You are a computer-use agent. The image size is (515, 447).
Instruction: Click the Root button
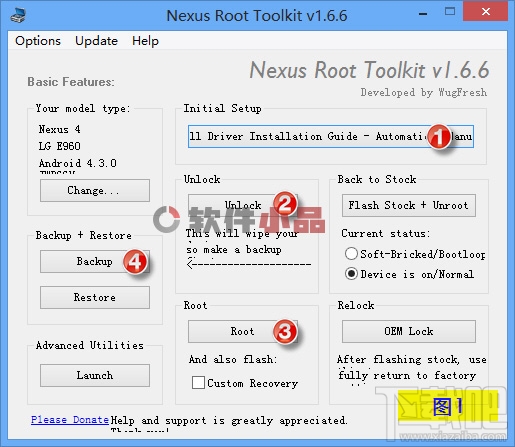coord(243,331)
